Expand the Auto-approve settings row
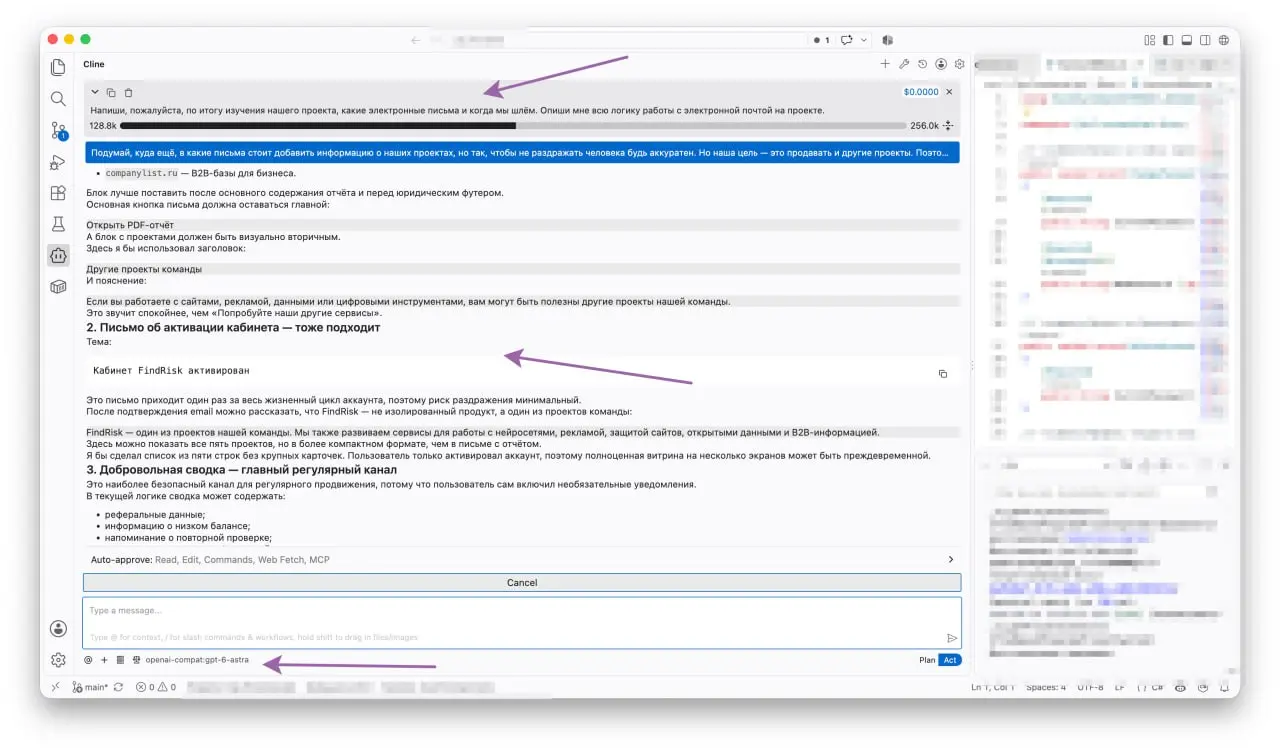 [522, 560]
